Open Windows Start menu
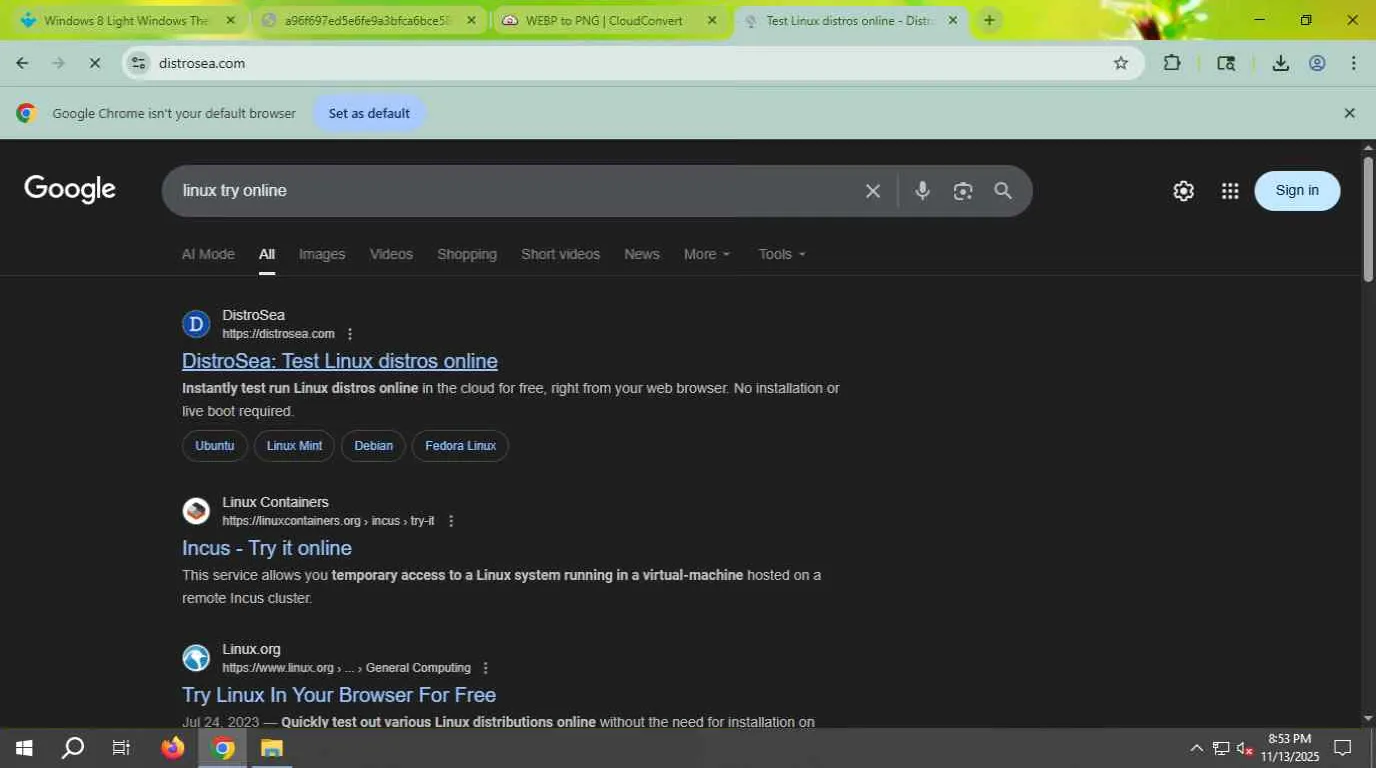Image resolution: width=1376 pixels, height=768 pixels. click(24, 748)
